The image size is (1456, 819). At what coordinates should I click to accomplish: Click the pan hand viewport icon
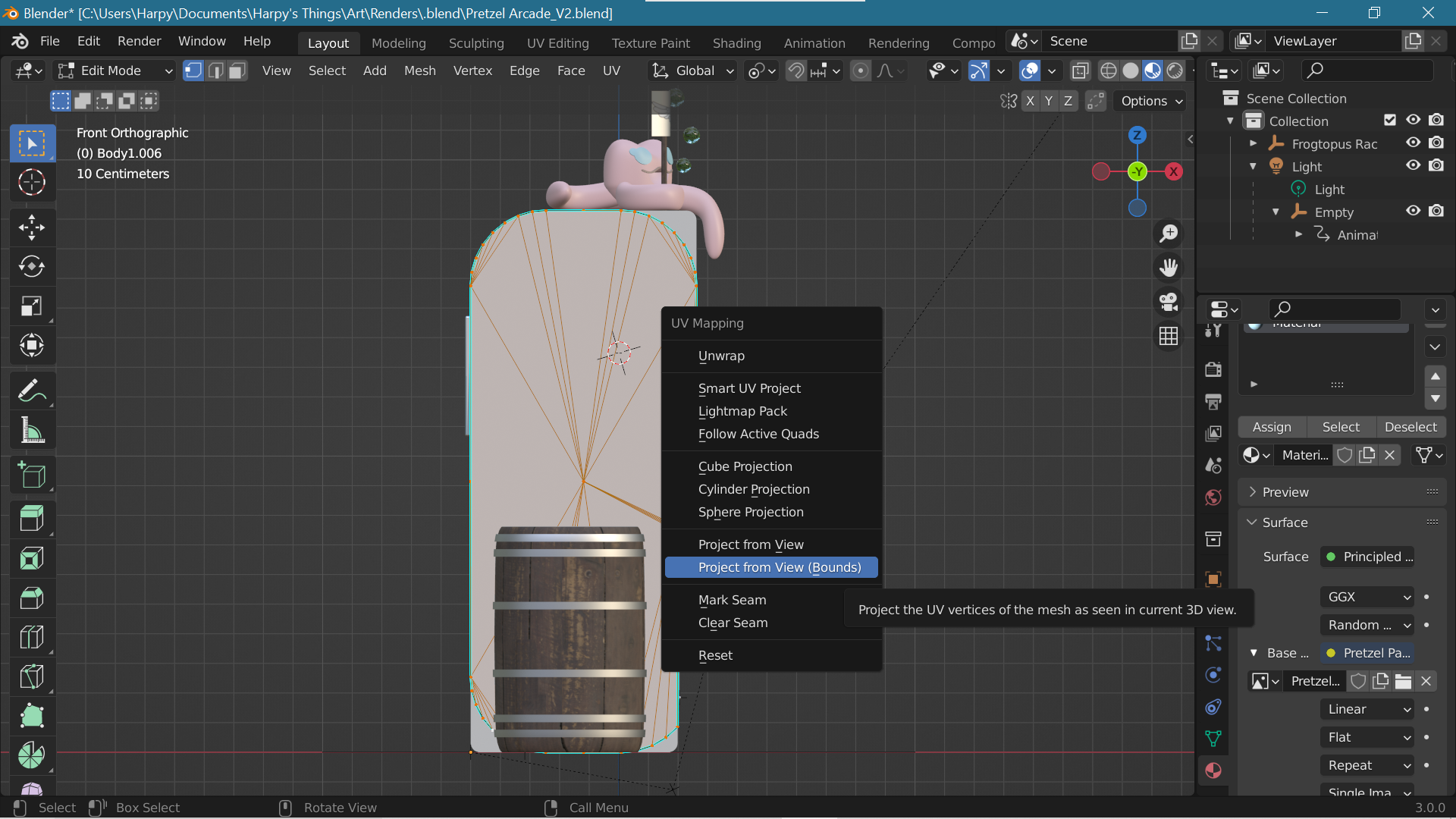1169,267
